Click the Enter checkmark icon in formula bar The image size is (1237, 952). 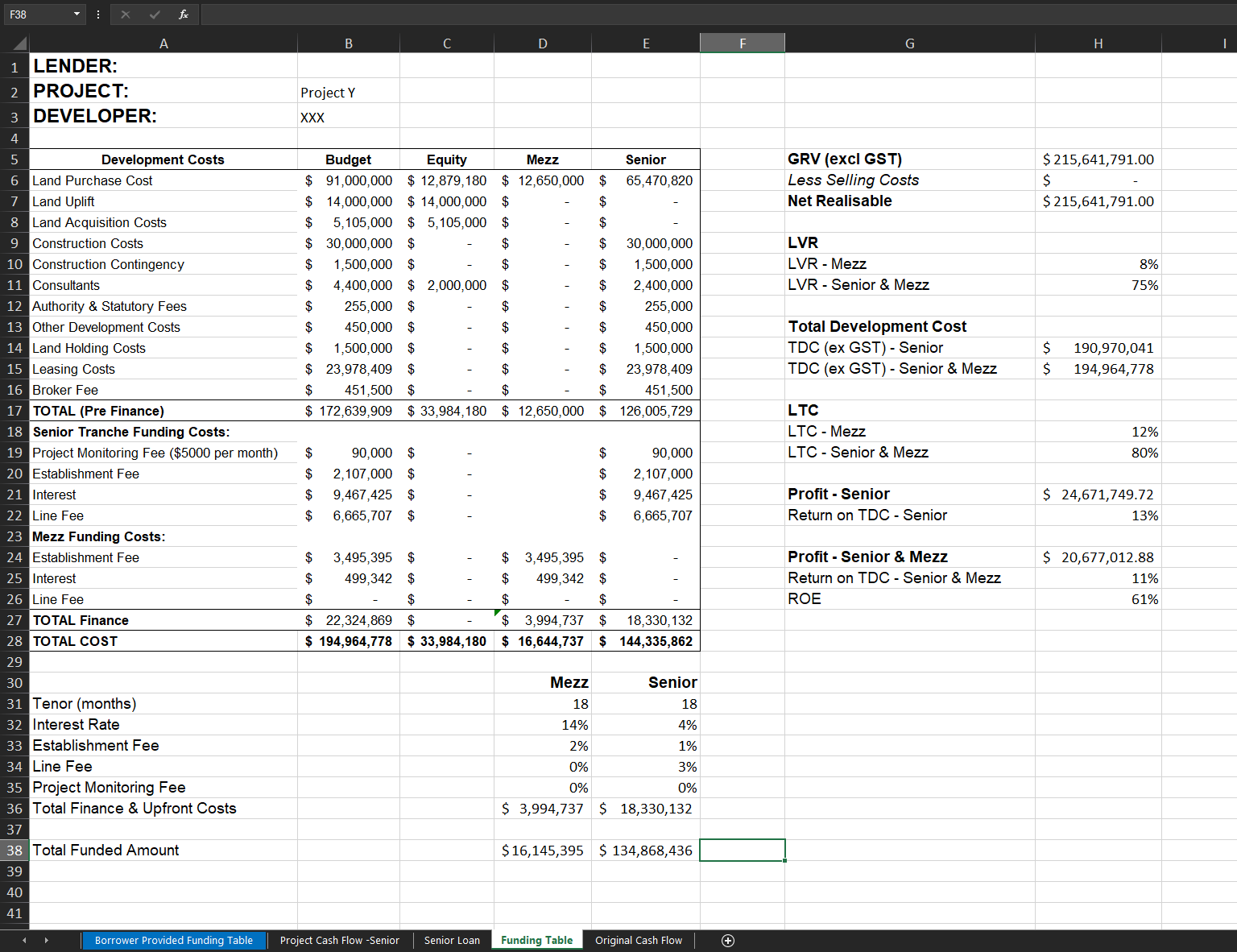(155, 14)
